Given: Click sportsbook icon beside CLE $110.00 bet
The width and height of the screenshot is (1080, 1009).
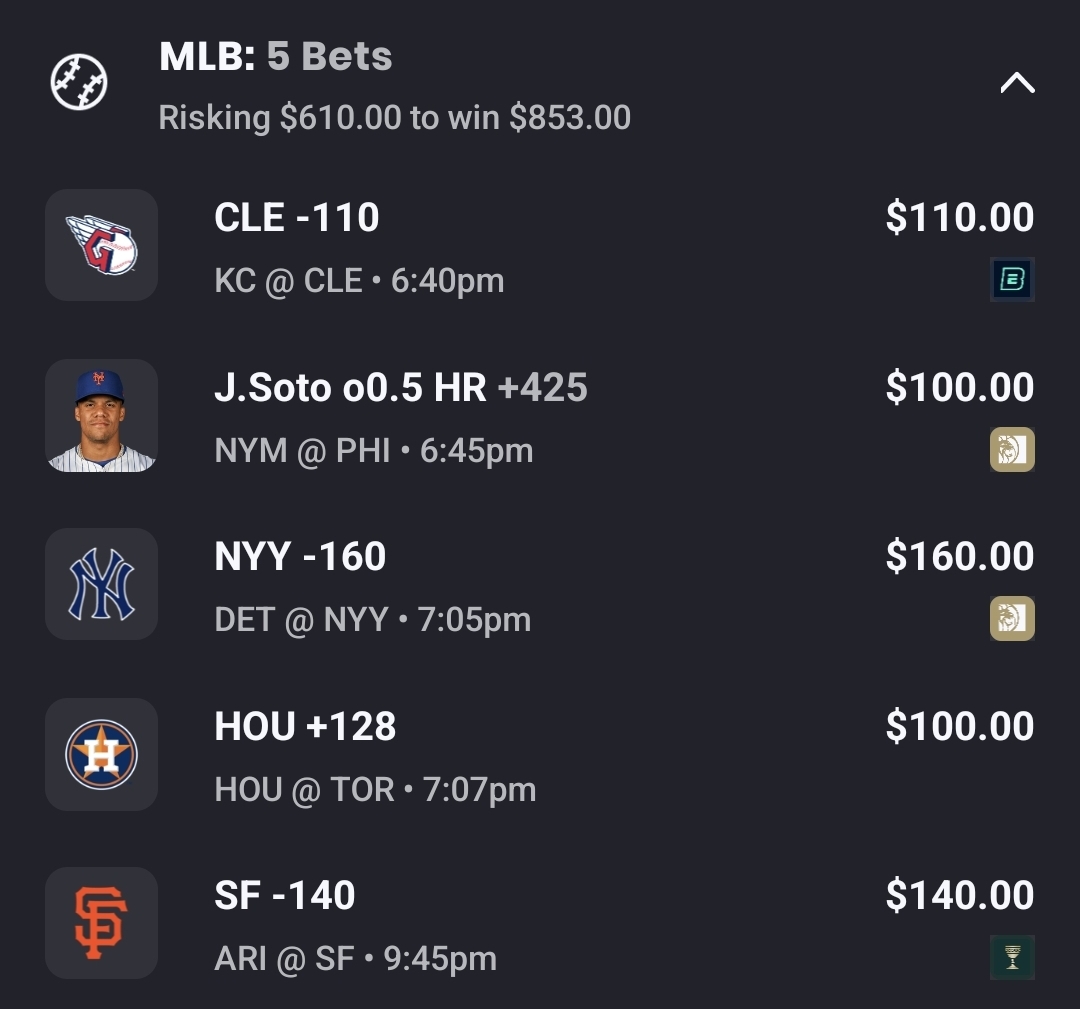Looking at the screenshot, I should [x=1011, y=280].
